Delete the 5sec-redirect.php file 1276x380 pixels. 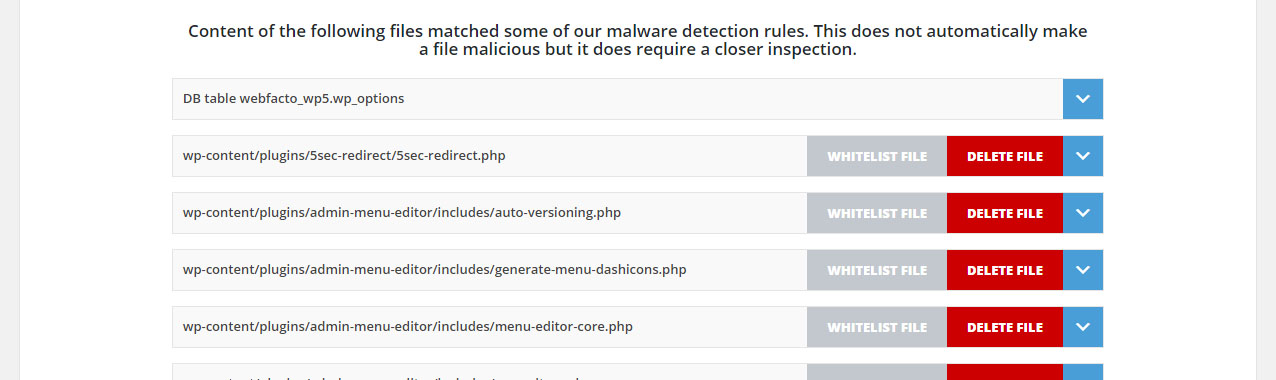[x=1005, y=156]
